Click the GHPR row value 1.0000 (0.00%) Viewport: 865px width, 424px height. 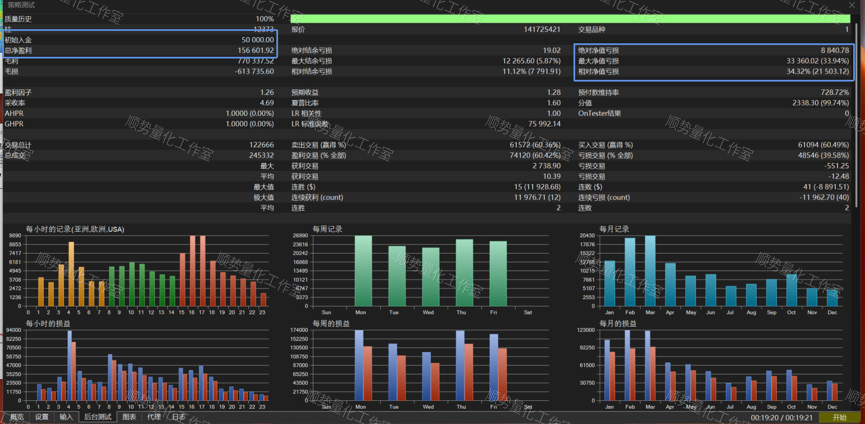[x=250, y=124]
